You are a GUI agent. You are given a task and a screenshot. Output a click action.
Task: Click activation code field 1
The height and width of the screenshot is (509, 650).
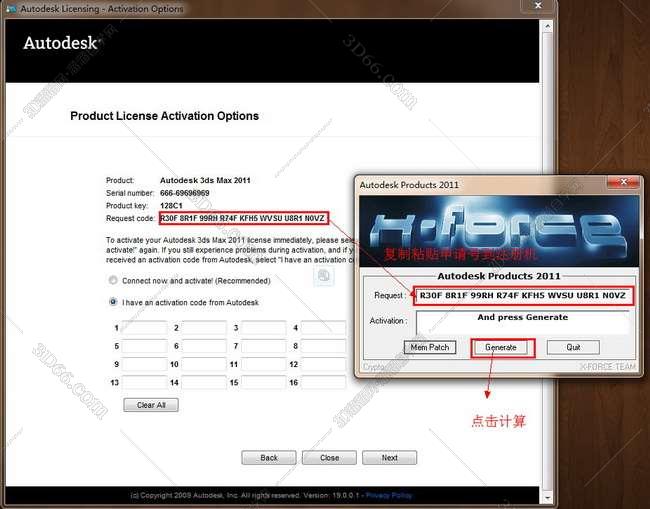(145, 328)
